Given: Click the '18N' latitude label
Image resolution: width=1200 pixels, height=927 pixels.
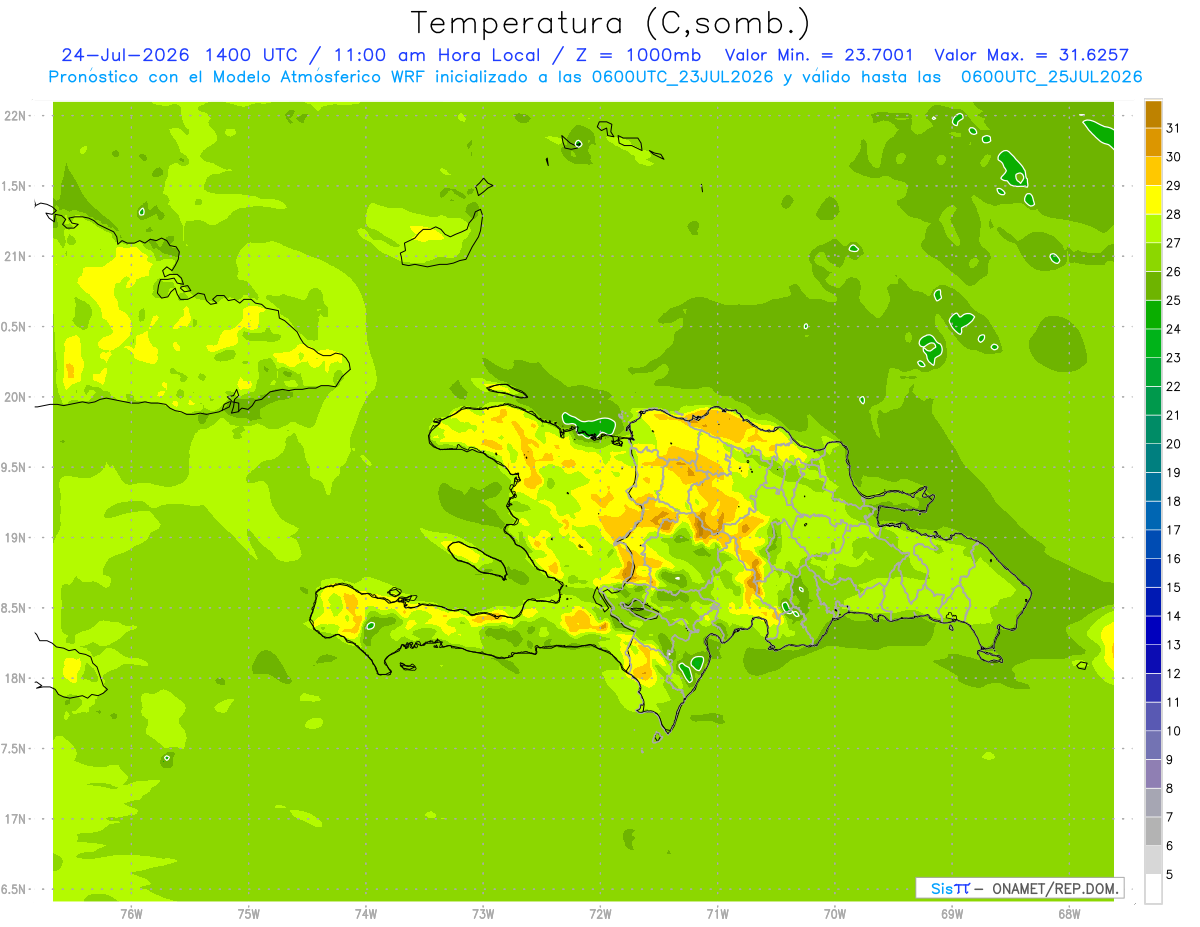Looking at the screenshot, I should pyautogui.click(x=15, y=678).
